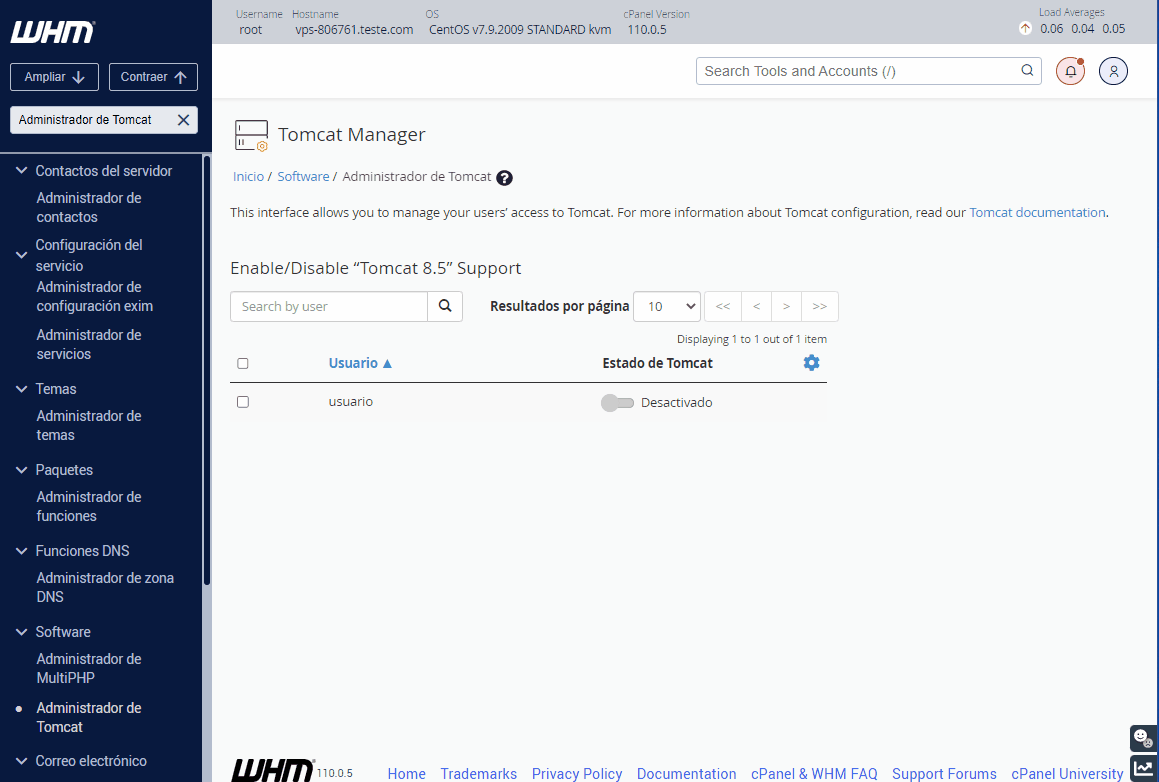The image size is (1159, 782).
Task: Click the Inicio breadcrumb link
Action: (248, 177)
